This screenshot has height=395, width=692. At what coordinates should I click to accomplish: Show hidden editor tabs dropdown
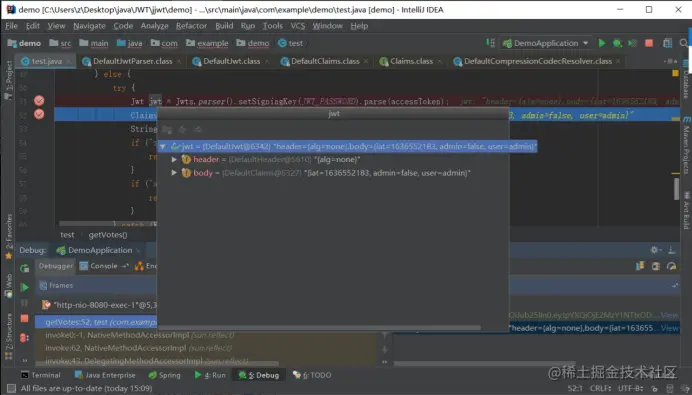tap(671, 61)
